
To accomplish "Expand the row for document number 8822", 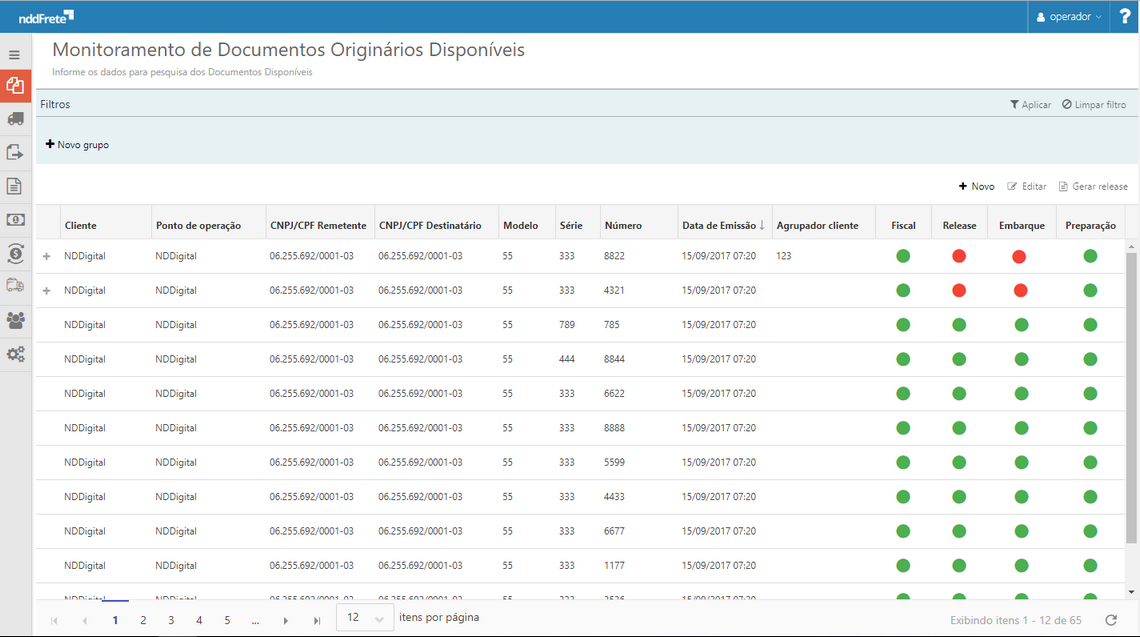I will pyautogui.click(x=46, y=256).
